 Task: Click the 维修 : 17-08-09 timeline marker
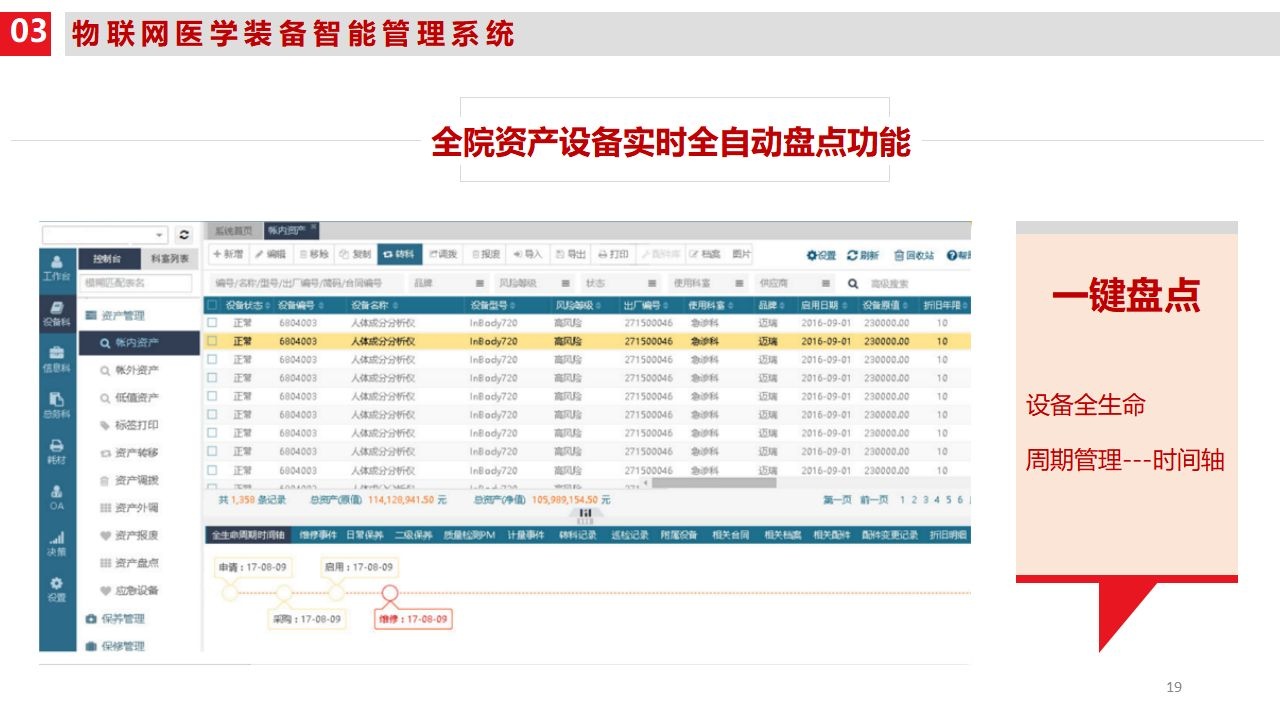[414, 620]
